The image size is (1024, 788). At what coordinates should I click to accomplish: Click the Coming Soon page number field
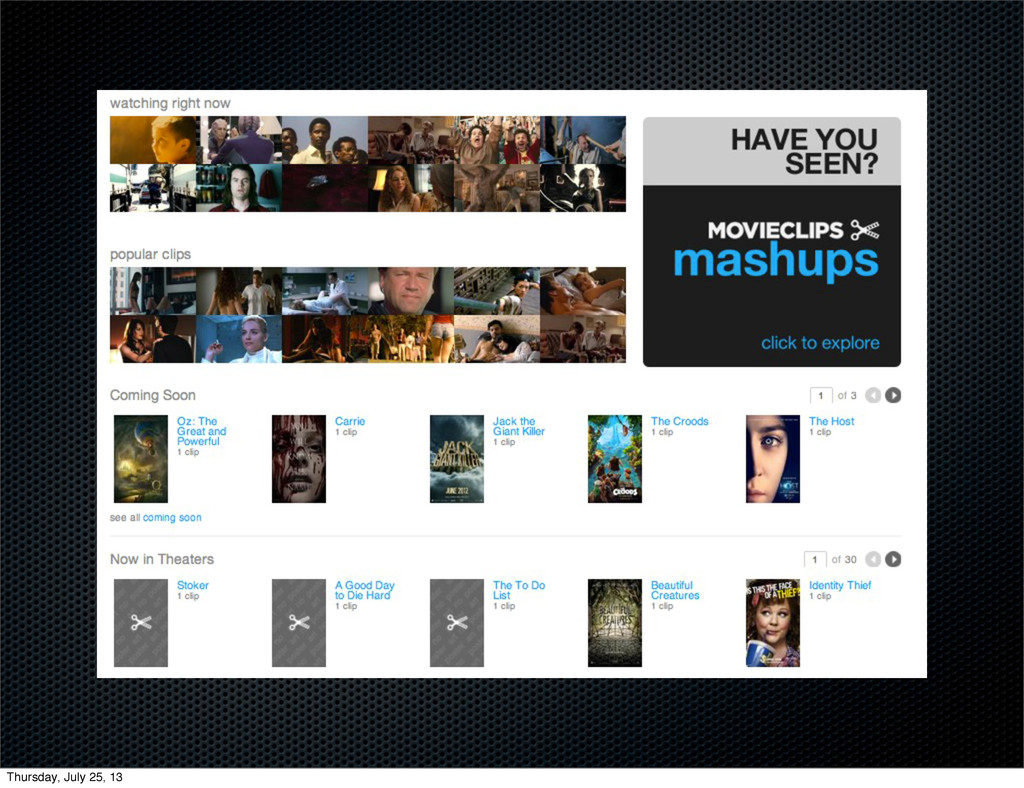(x=821, y=395)
